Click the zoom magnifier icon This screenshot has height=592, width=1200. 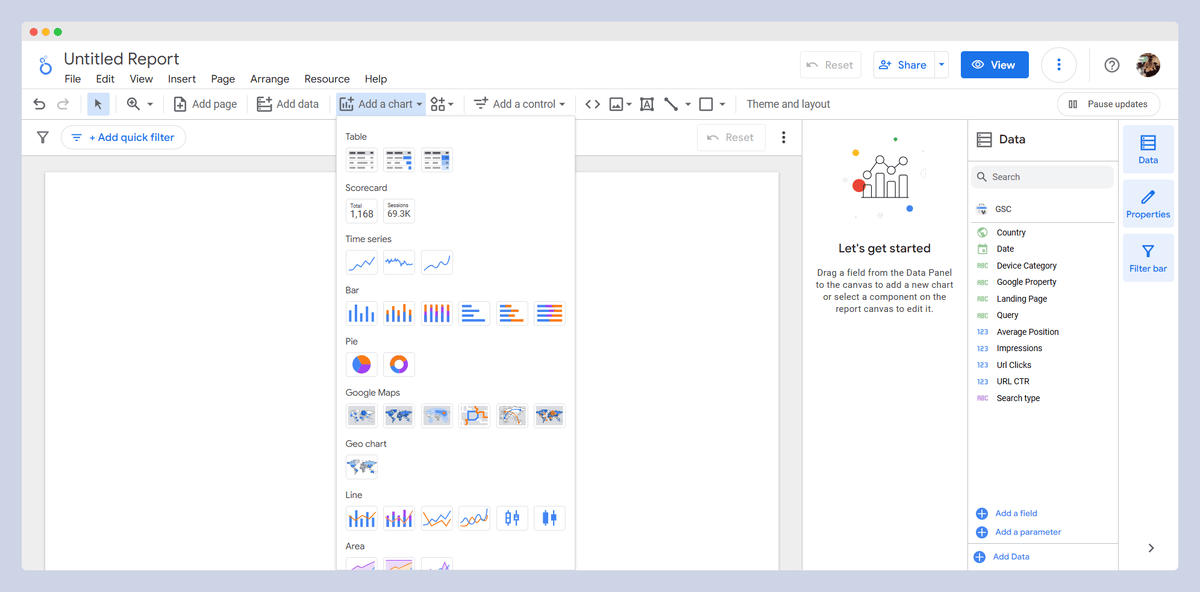133,104
